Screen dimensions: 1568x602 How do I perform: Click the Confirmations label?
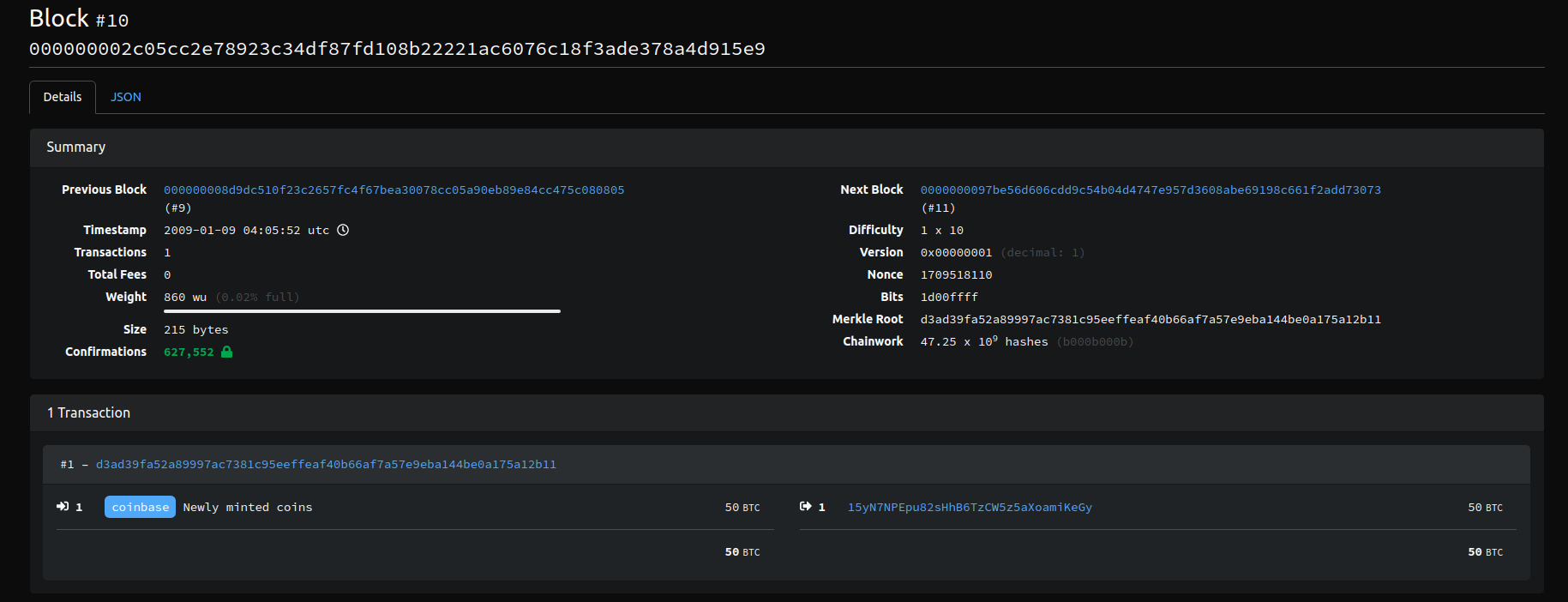click(x=105, y=352)
